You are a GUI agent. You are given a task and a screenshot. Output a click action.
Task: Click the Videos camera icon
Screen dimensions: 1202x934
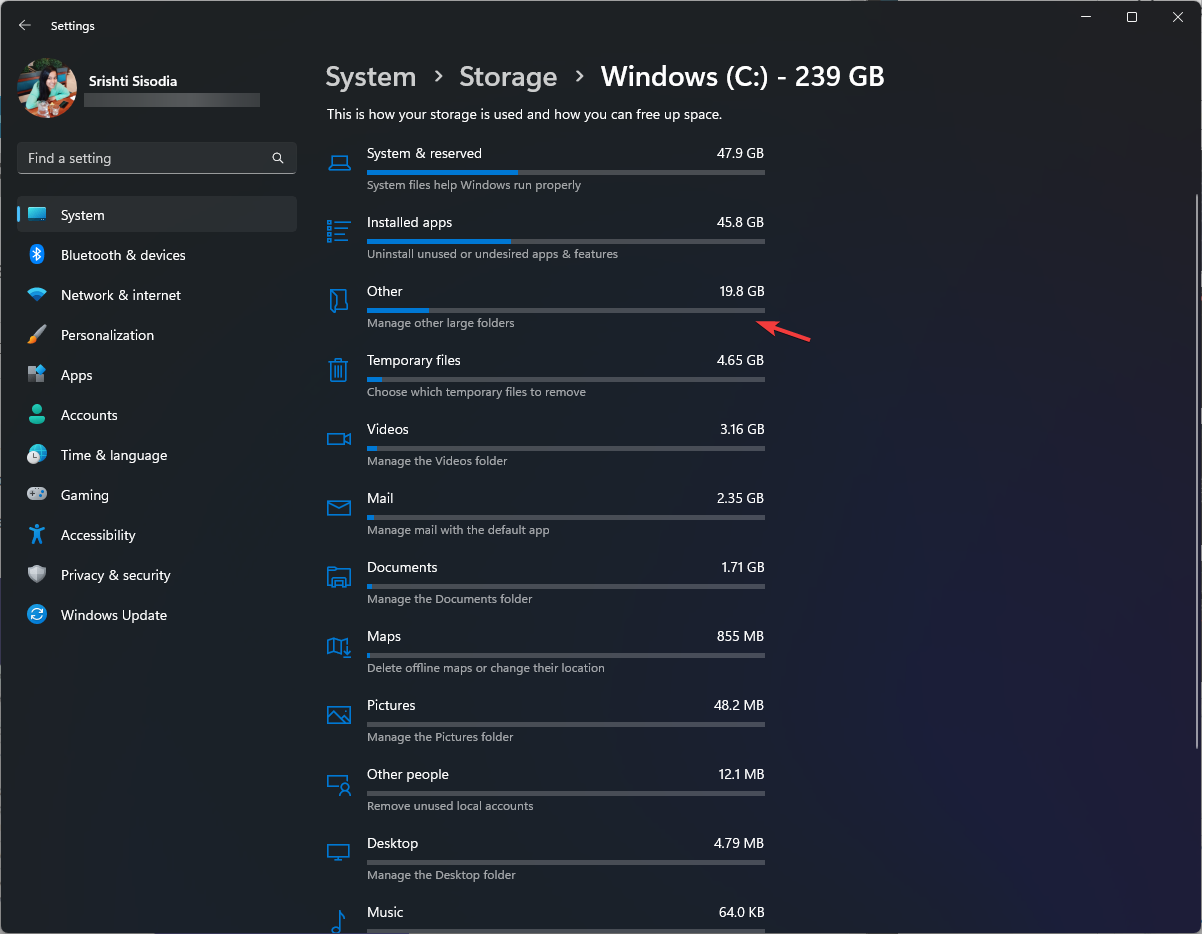point(338,439)
